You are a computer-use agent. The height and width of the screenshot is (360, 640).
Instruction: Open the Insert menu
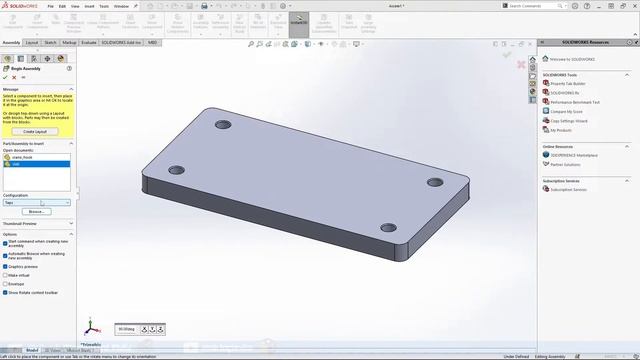tap(89, 6)
